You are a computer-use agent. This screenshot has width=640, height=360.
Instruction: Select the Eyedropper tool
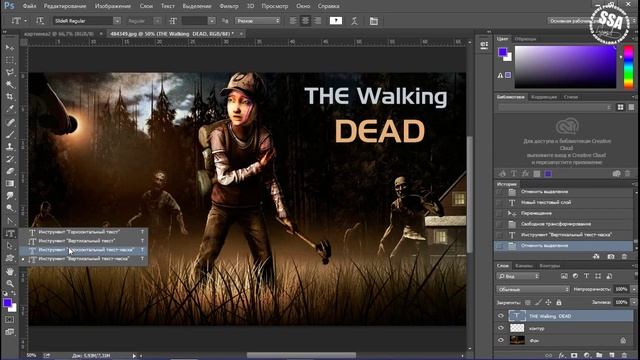point(10,109)
